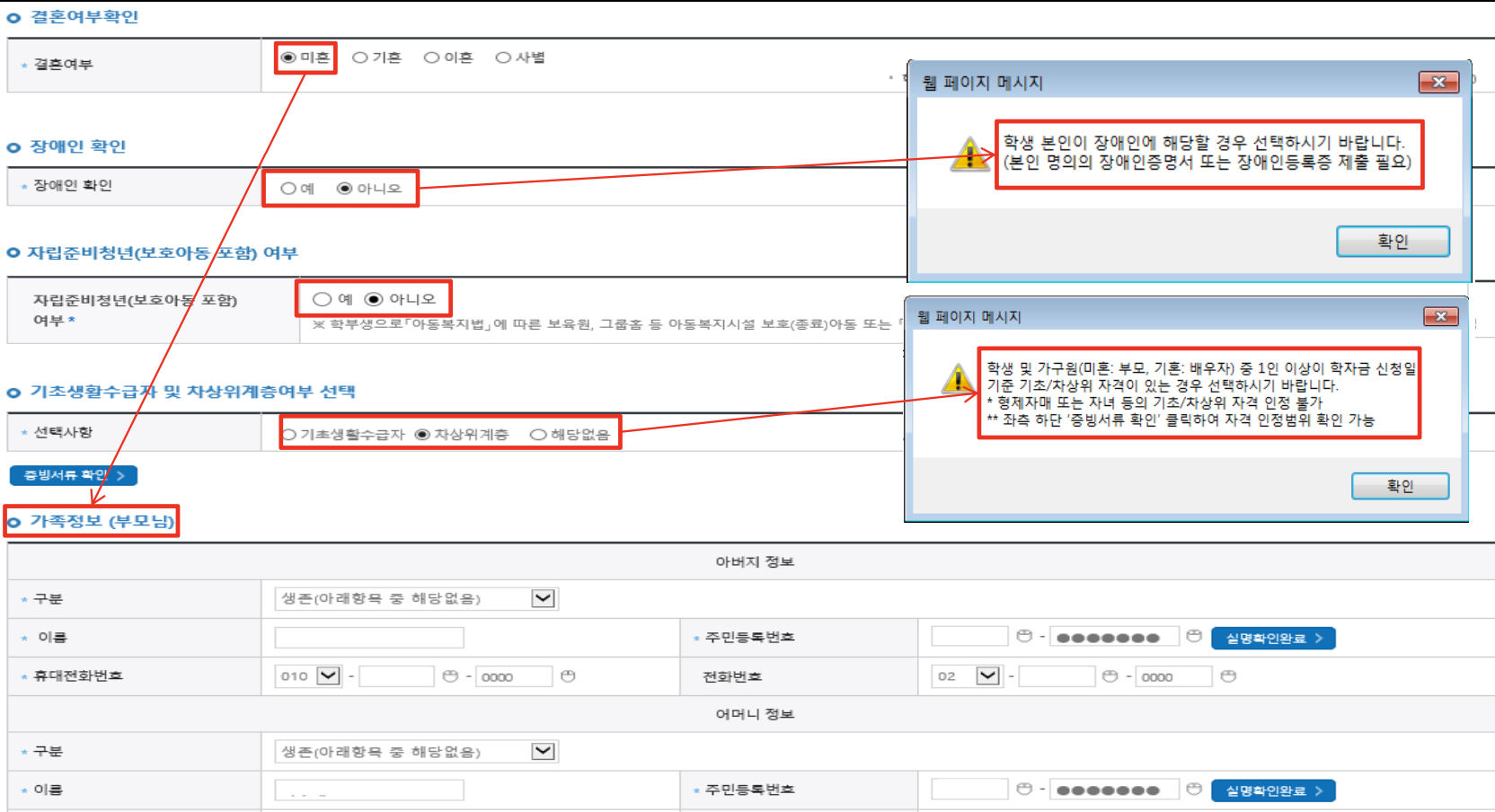Choose 기초생활수급자 in 선택사항

(288, 436)
